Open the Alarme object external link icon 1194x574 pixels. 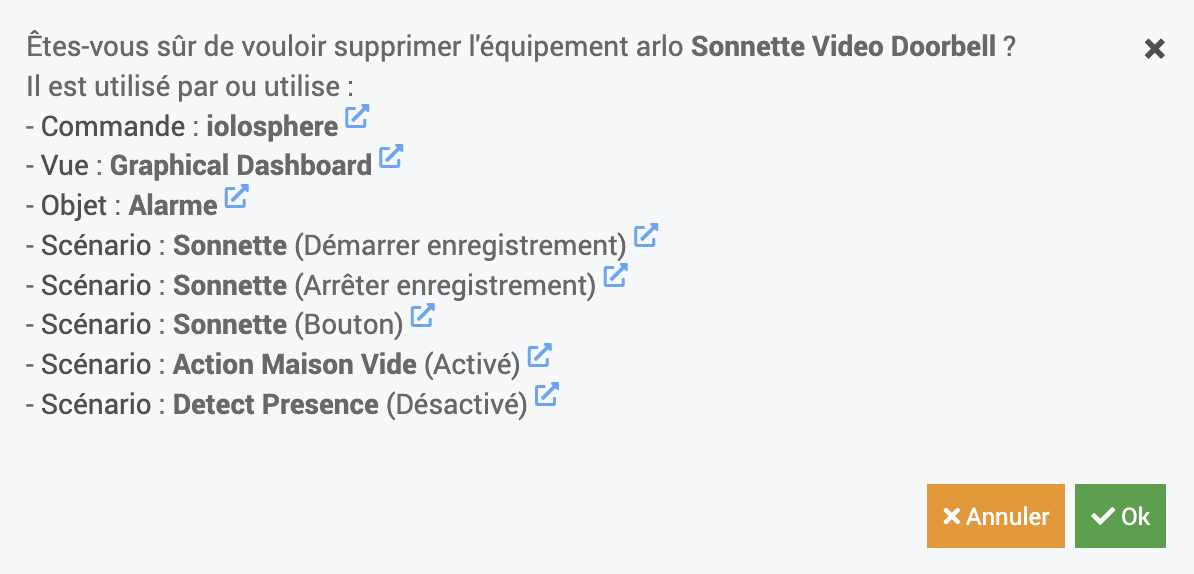237,196
